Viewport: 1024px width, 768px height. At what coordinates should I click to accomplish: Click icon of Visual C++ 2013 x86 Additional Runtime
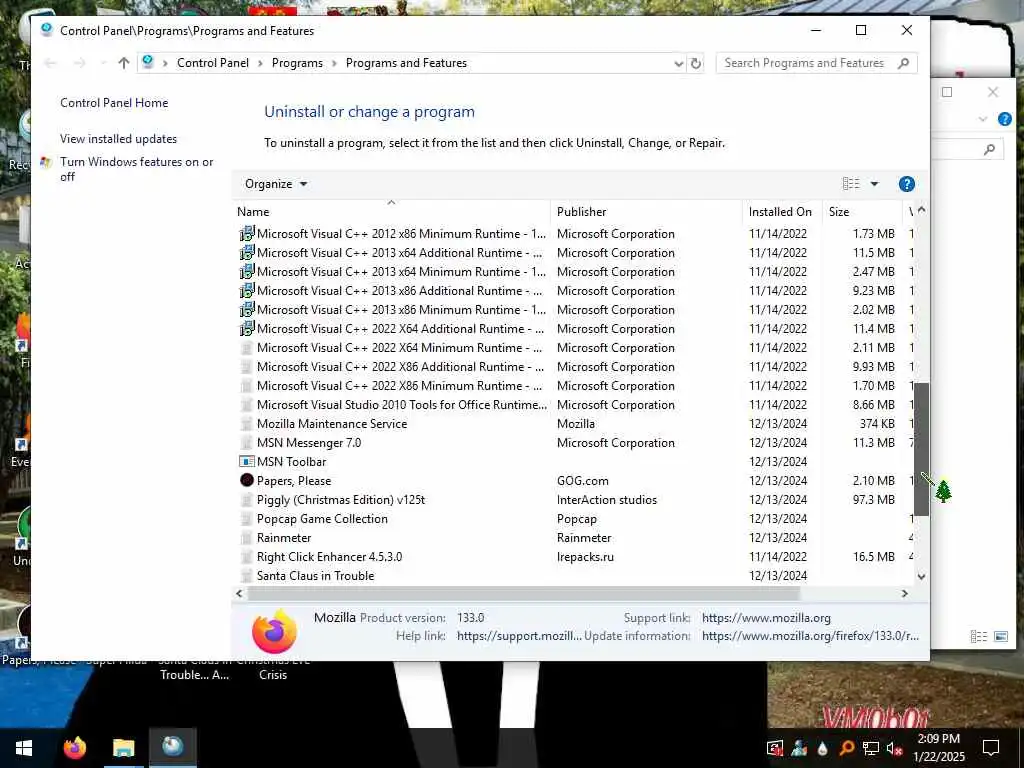coord(247,290)
